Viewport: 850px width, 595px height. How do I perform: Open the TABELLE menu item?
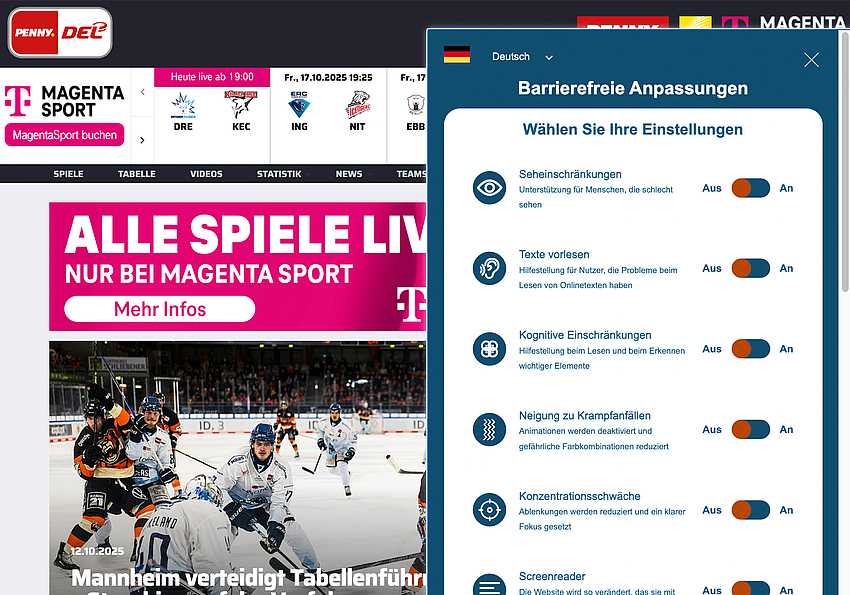coord(137,174)
